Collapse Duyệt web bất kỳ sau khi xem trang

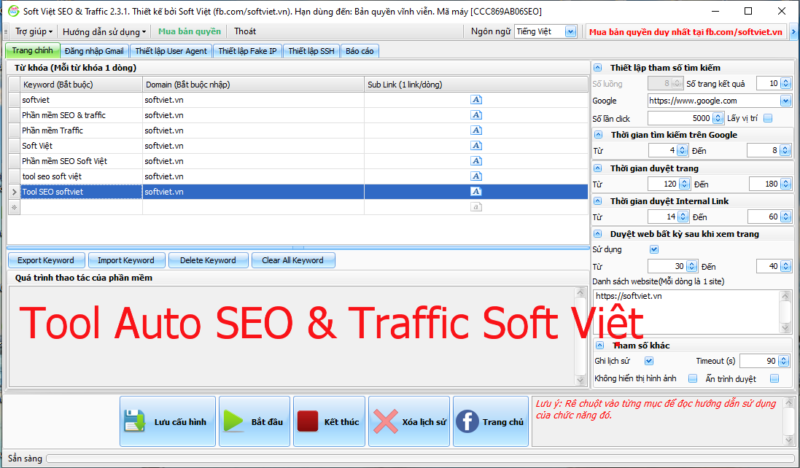pyautogui.click(x=598, y=234)
